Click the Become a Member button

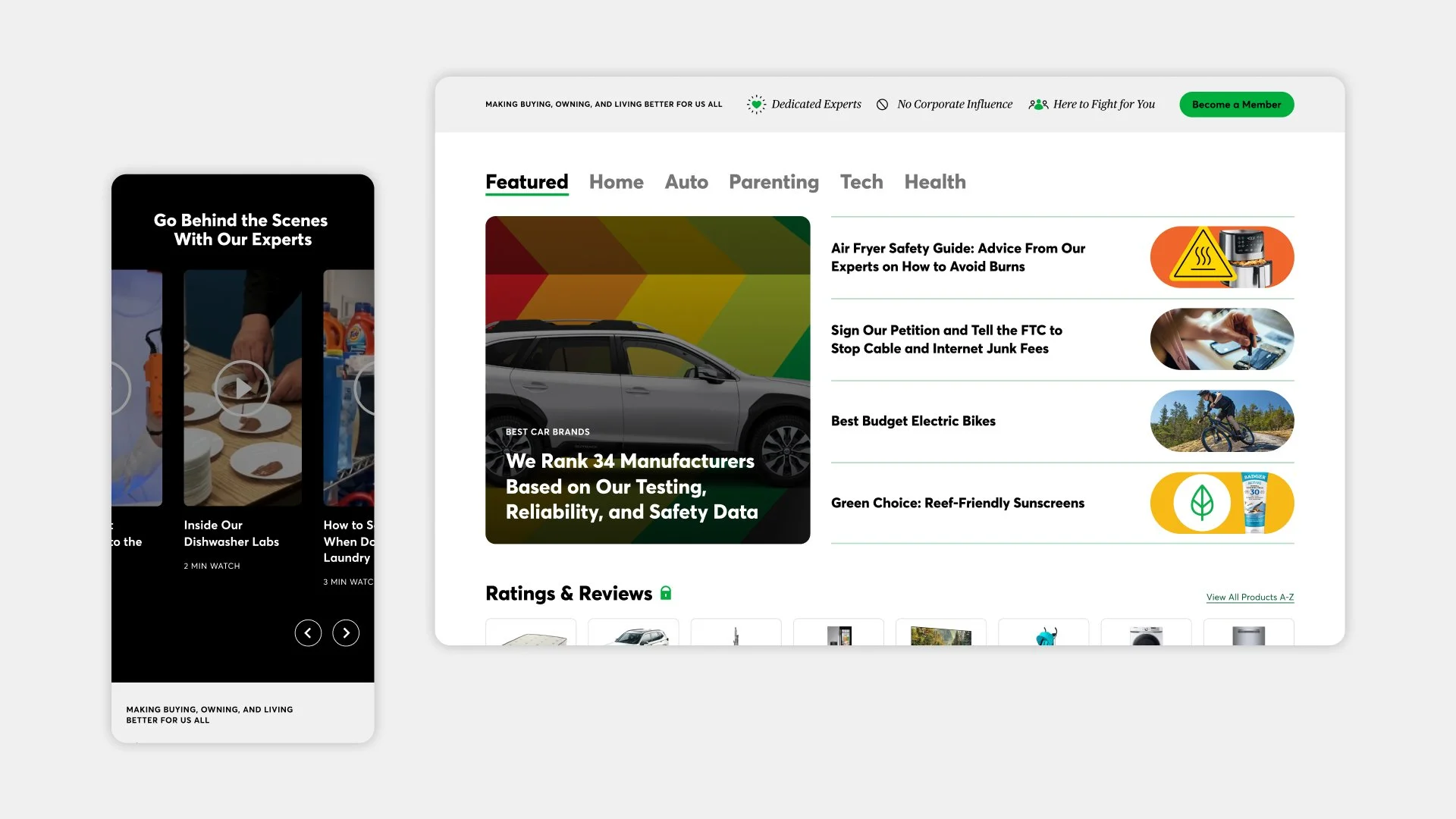click(x=1237, y=104)
